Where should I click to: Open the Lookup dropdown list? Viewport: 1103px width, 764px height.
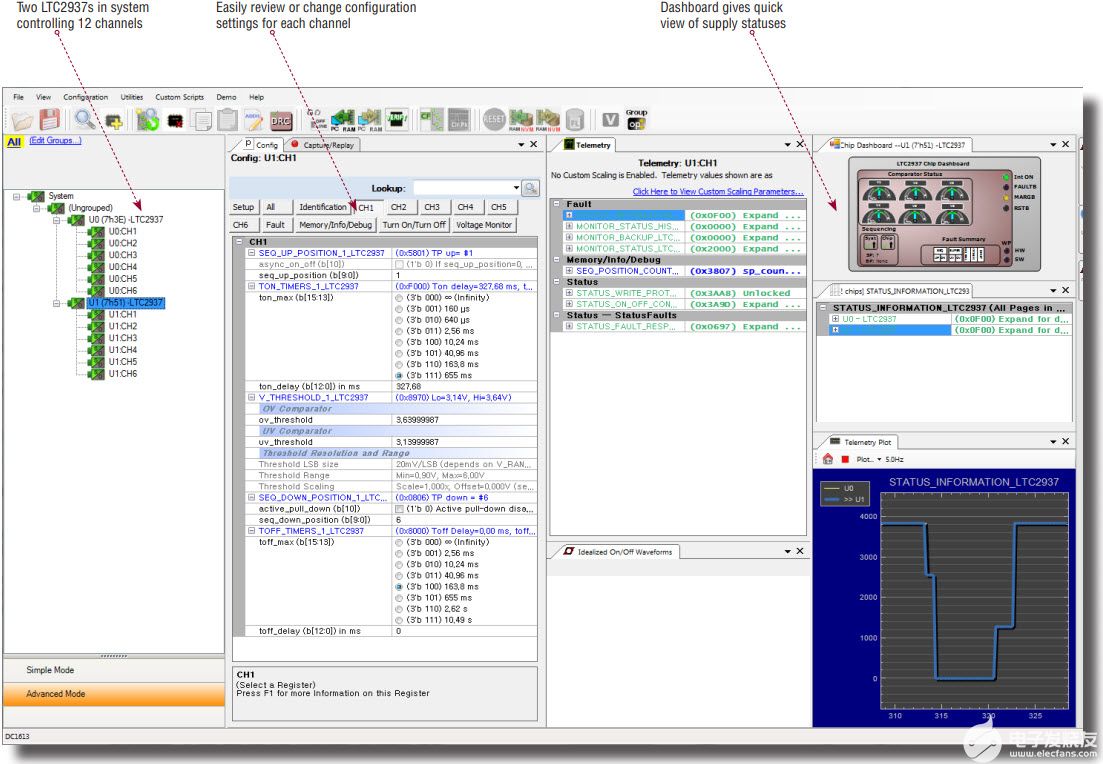click(x=516, y=188)
